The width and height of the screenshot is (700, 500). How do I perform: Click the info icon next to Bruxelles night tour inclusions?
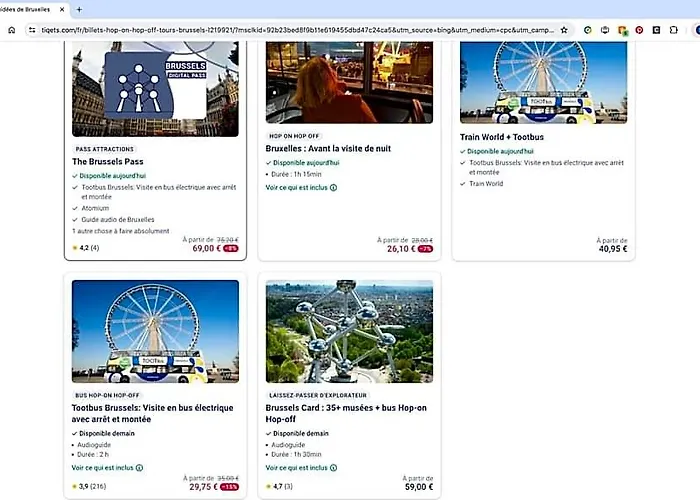point(333,188)
